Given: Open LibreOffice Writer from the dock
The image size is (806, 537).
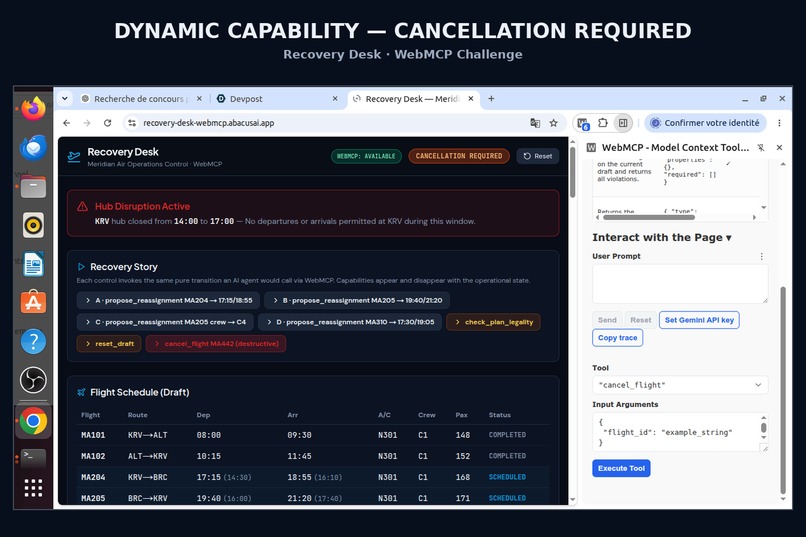Looking at the screenshot, I should 33,264.
